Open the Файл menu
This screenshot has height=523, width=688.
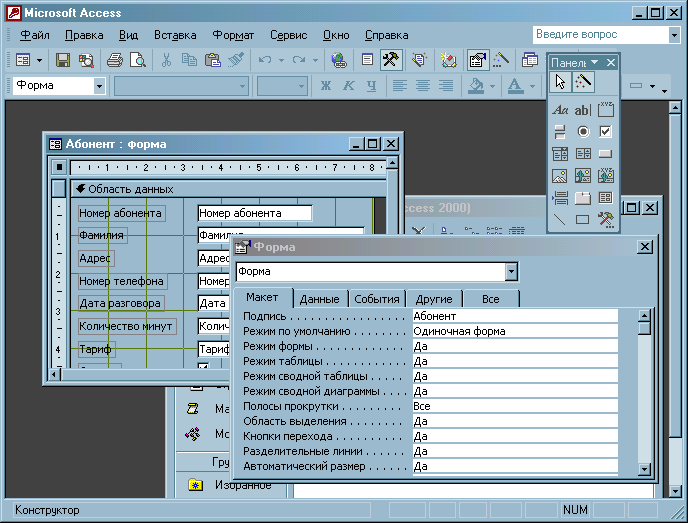pos(35,35)
